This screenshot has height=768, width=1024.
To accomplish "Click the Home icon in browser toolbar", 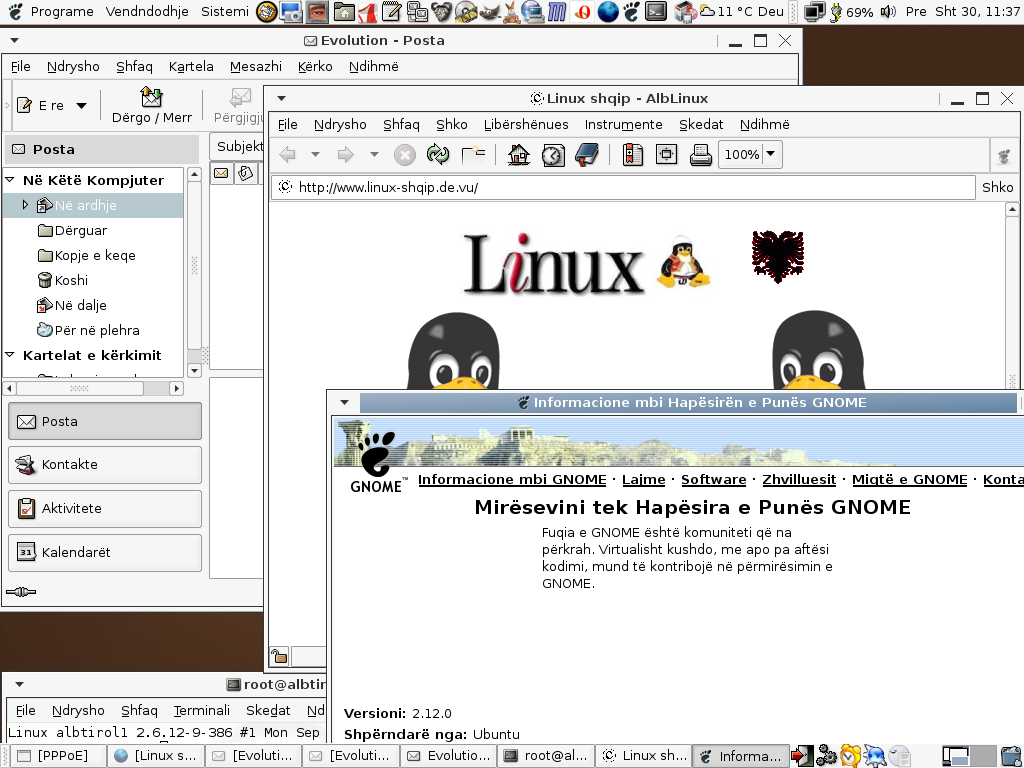I will point(519,155).
